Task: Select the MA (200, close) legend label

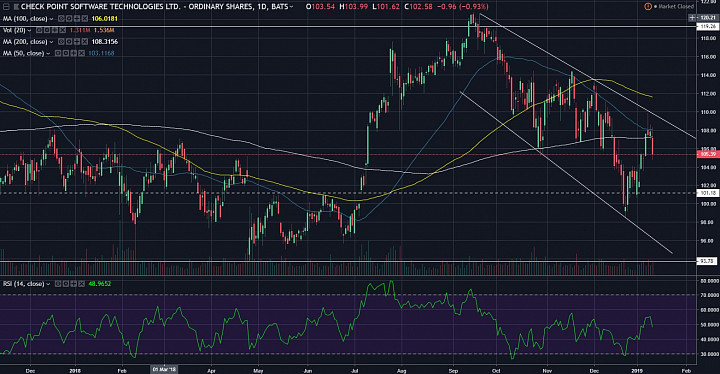Action: coord(25,42)
